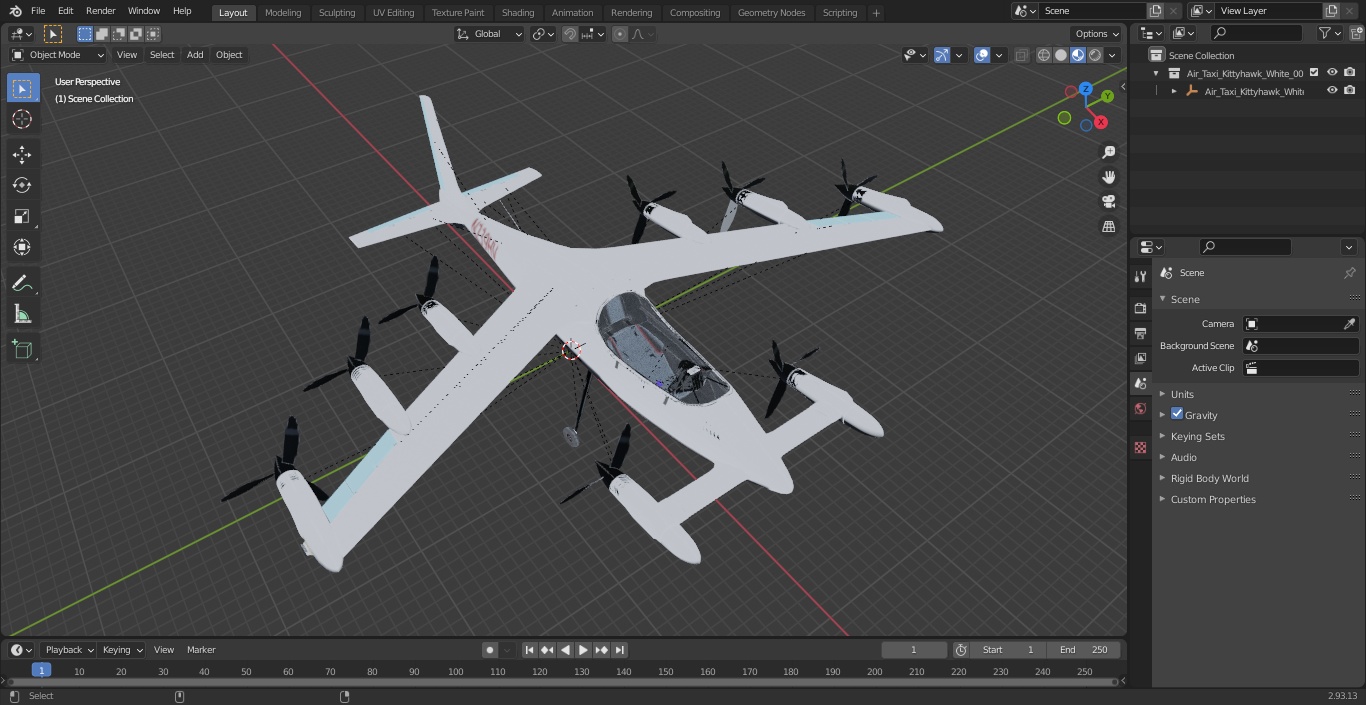Click the current frame field

(x=913, y=650)
